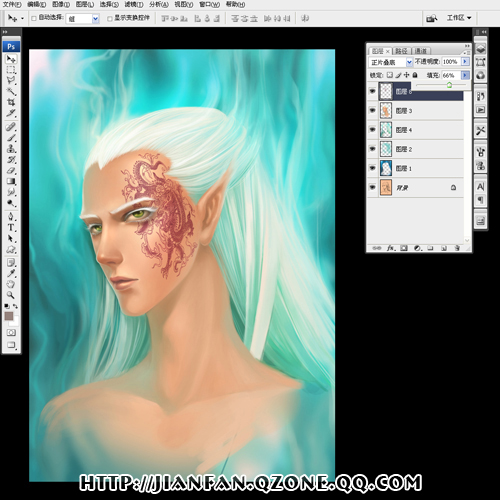
Task: Click the fx layer style icon
Action: (391, 248)
